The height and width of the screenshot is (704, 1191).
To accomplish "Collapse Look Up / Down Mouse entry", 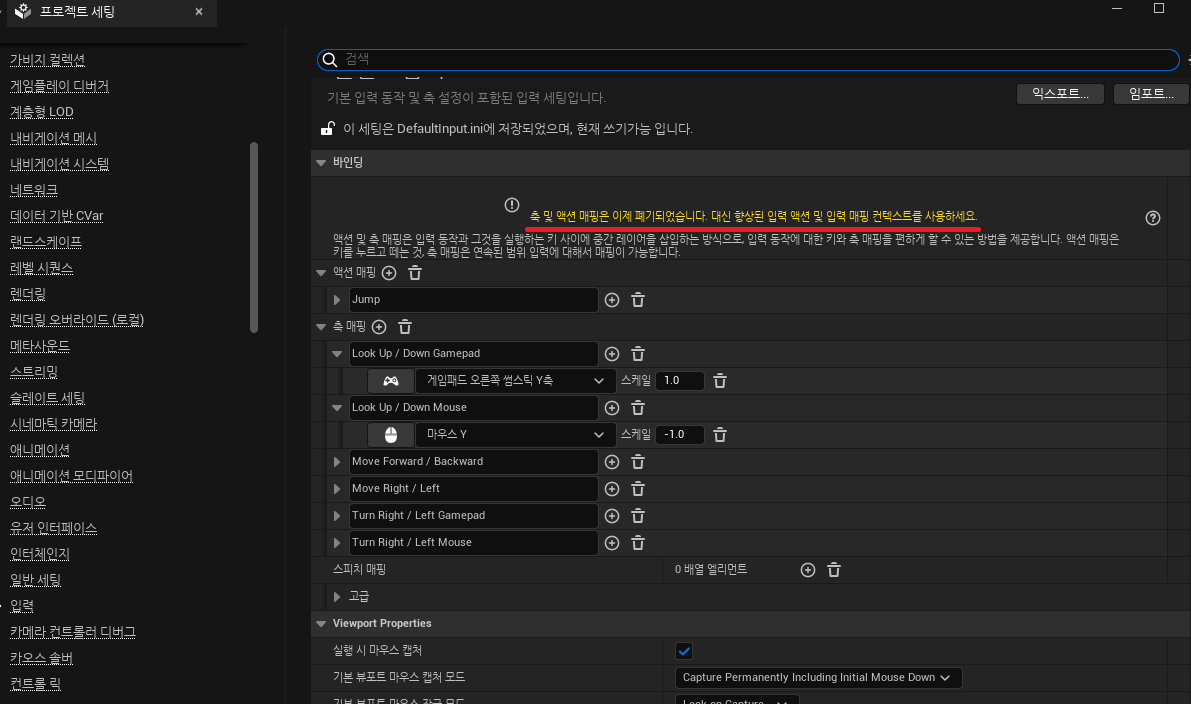I will click(x=336, y=408).
